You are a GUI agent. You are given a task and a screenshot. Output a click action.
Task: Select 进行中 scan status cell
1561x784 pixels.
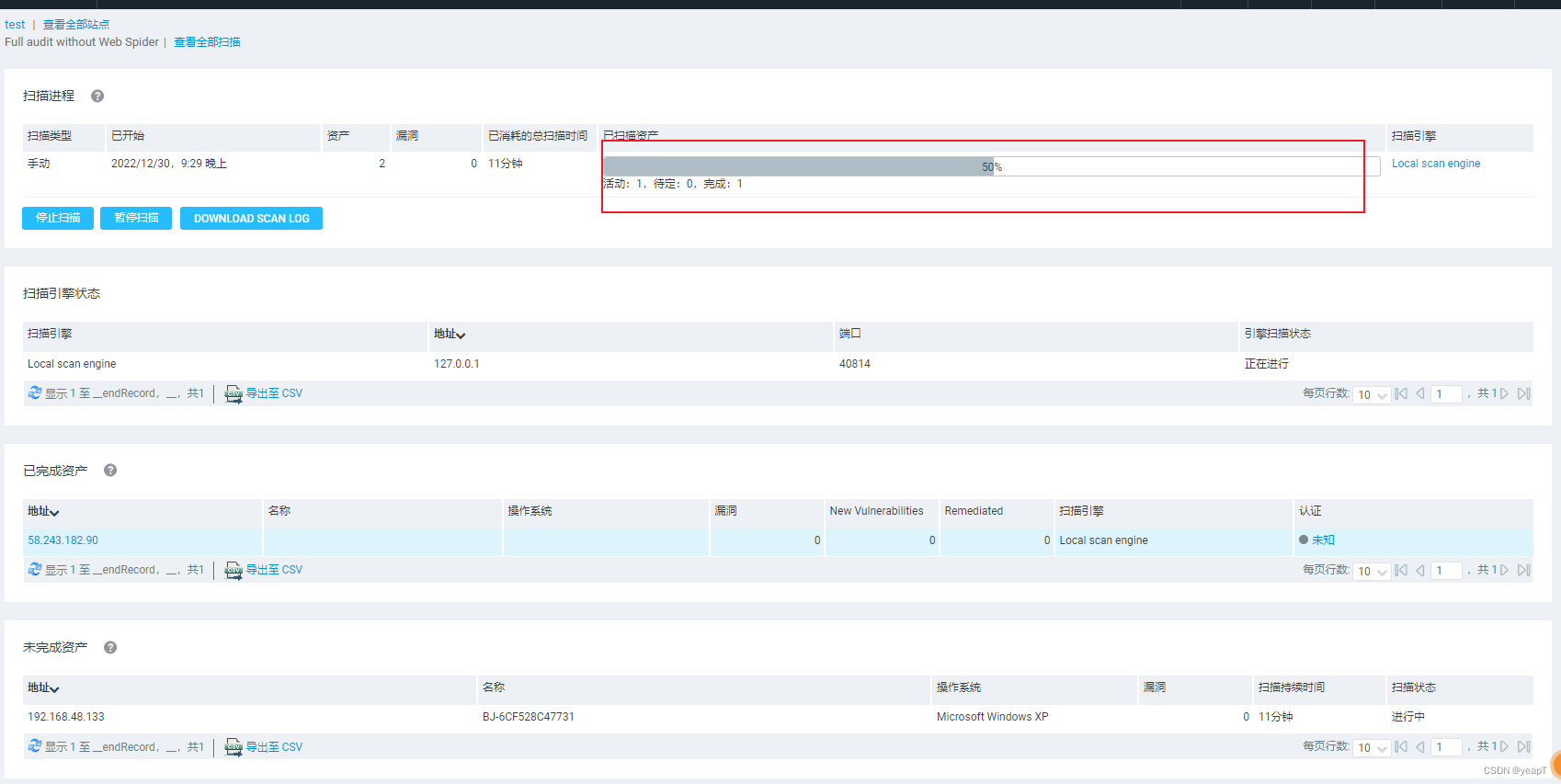[1407, 717]
